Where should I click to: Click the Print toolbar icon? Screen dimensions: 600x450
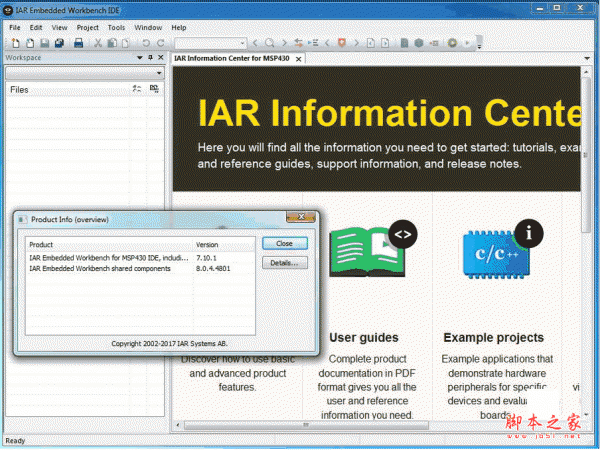pos(78,43)
